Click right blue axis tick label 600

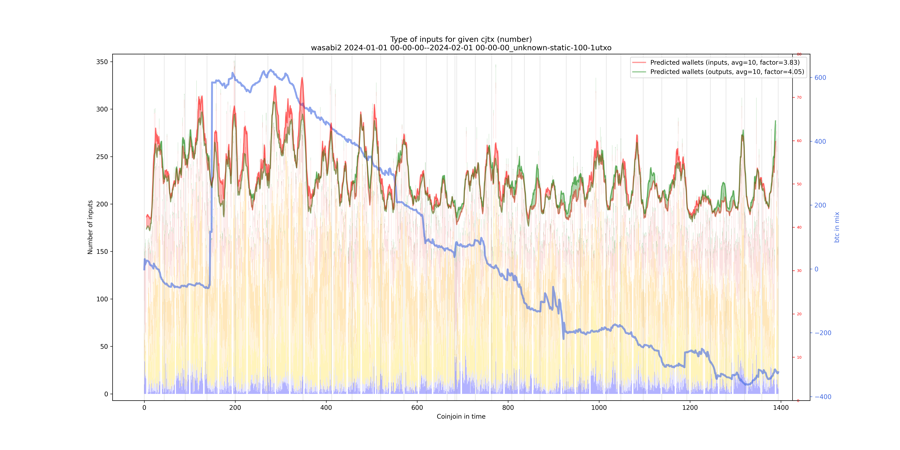(x=821, y=78)
